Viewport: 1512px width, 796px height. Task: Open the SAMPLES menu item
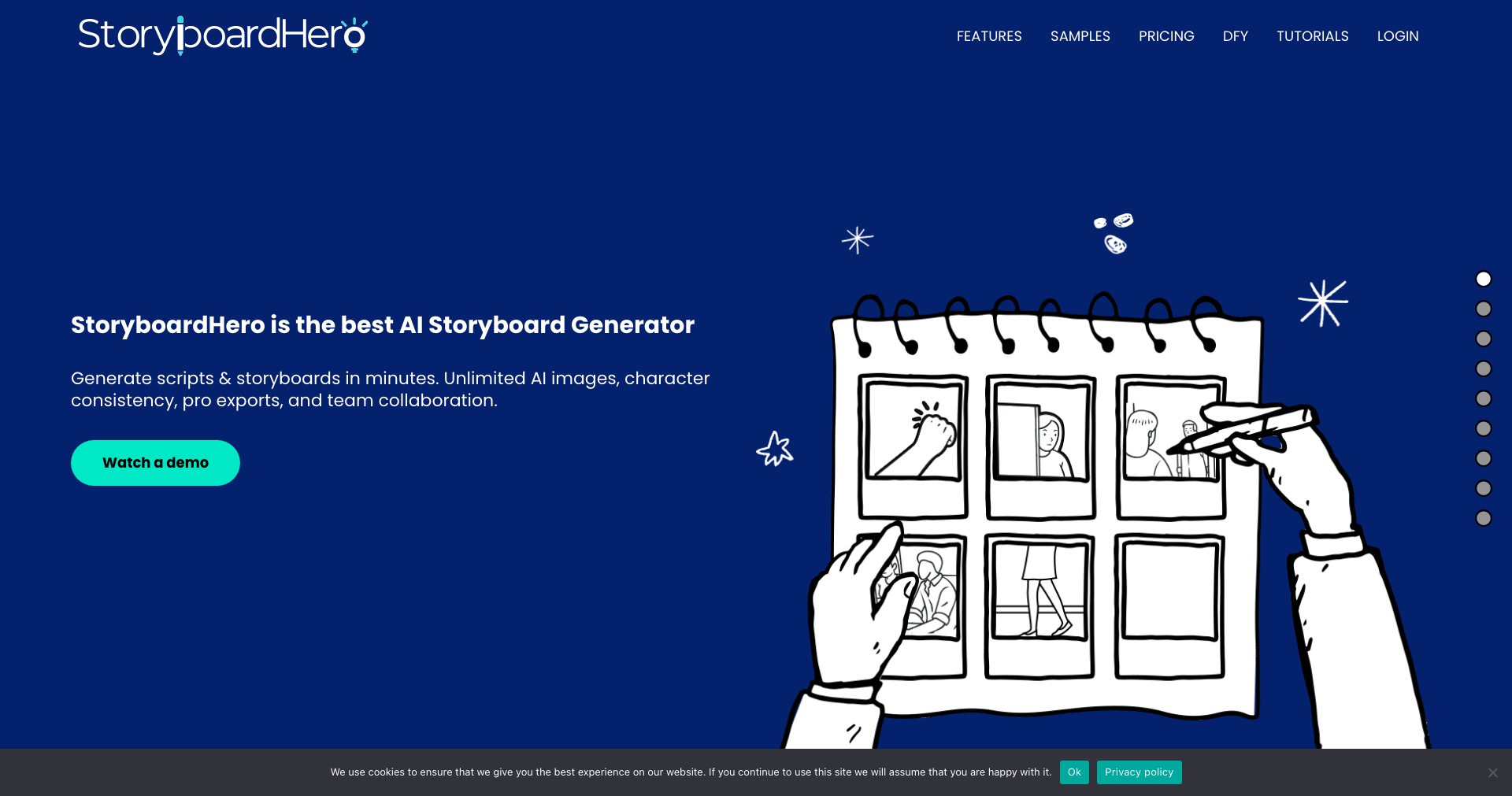(x=1080, y=36)
